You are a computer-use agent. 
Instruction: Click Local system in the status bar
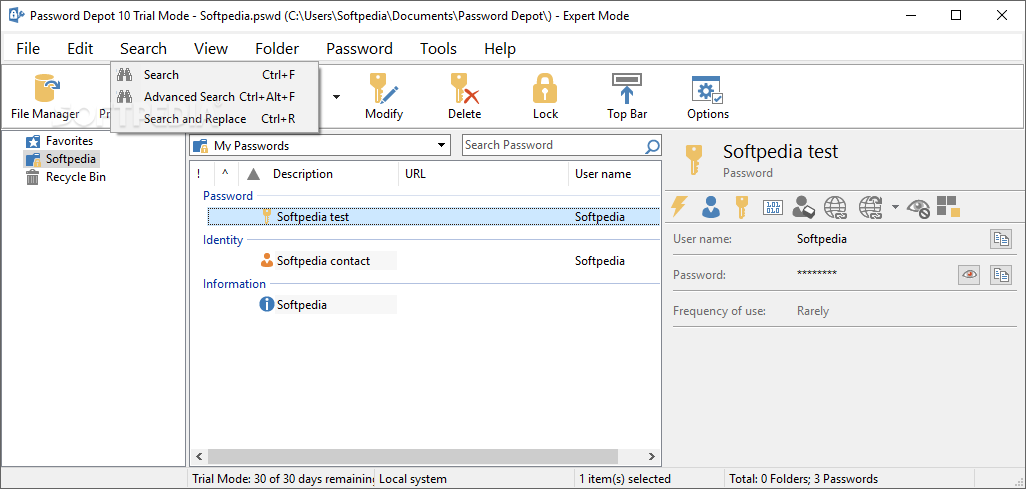[x=413, y=479]
